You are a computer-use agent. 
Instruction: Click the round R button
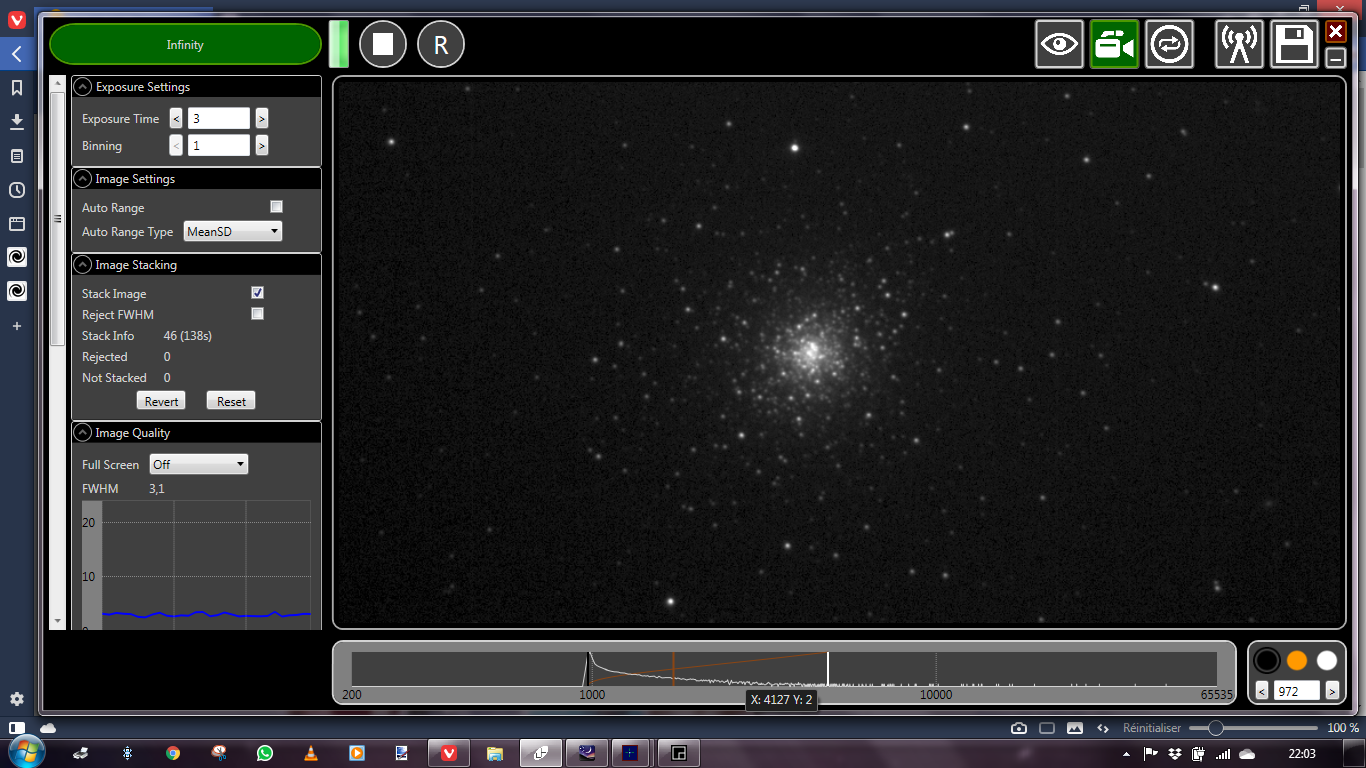(x=441, y=44)
